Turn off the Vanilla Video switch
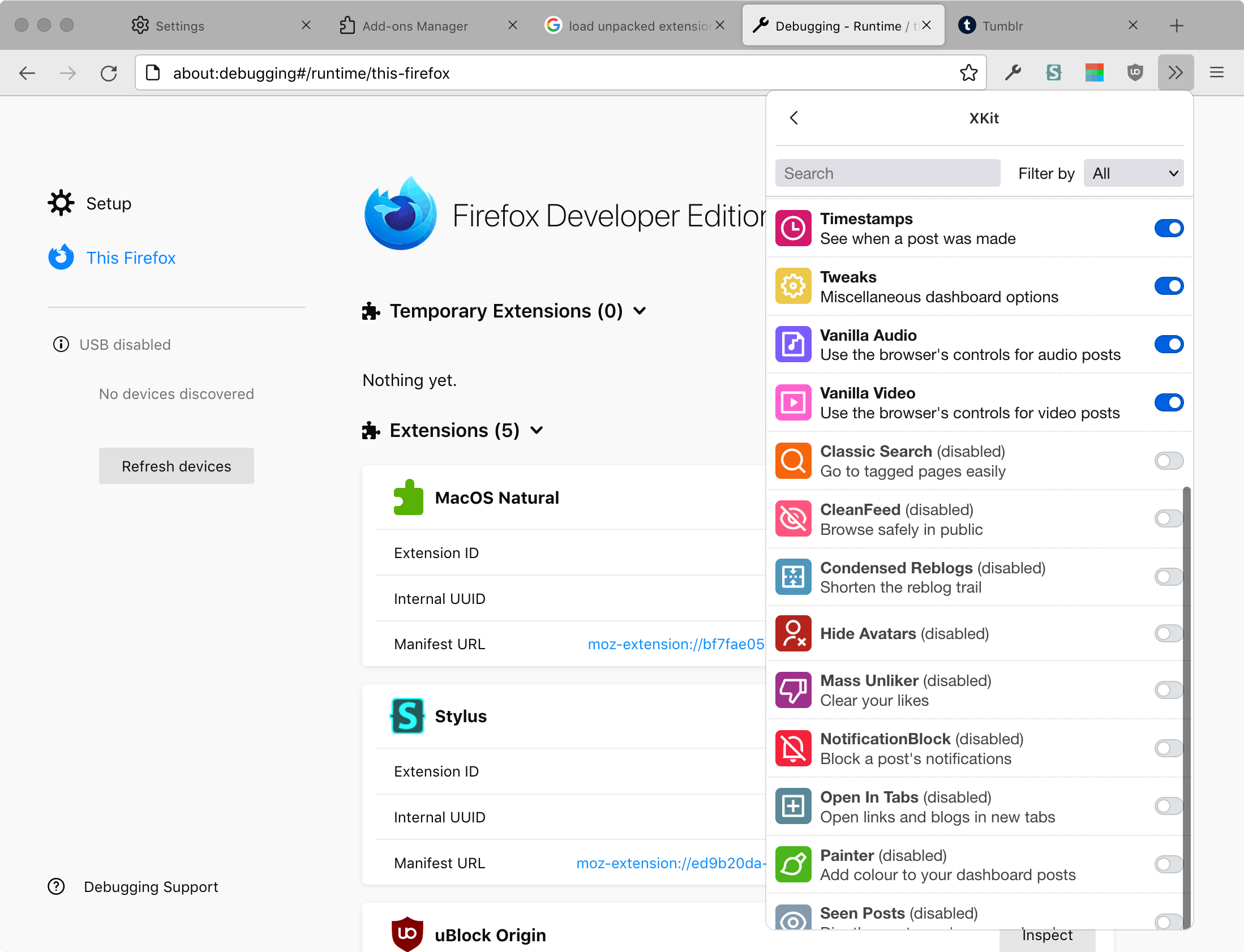 pyautogui.click(x=1169, y=402)
